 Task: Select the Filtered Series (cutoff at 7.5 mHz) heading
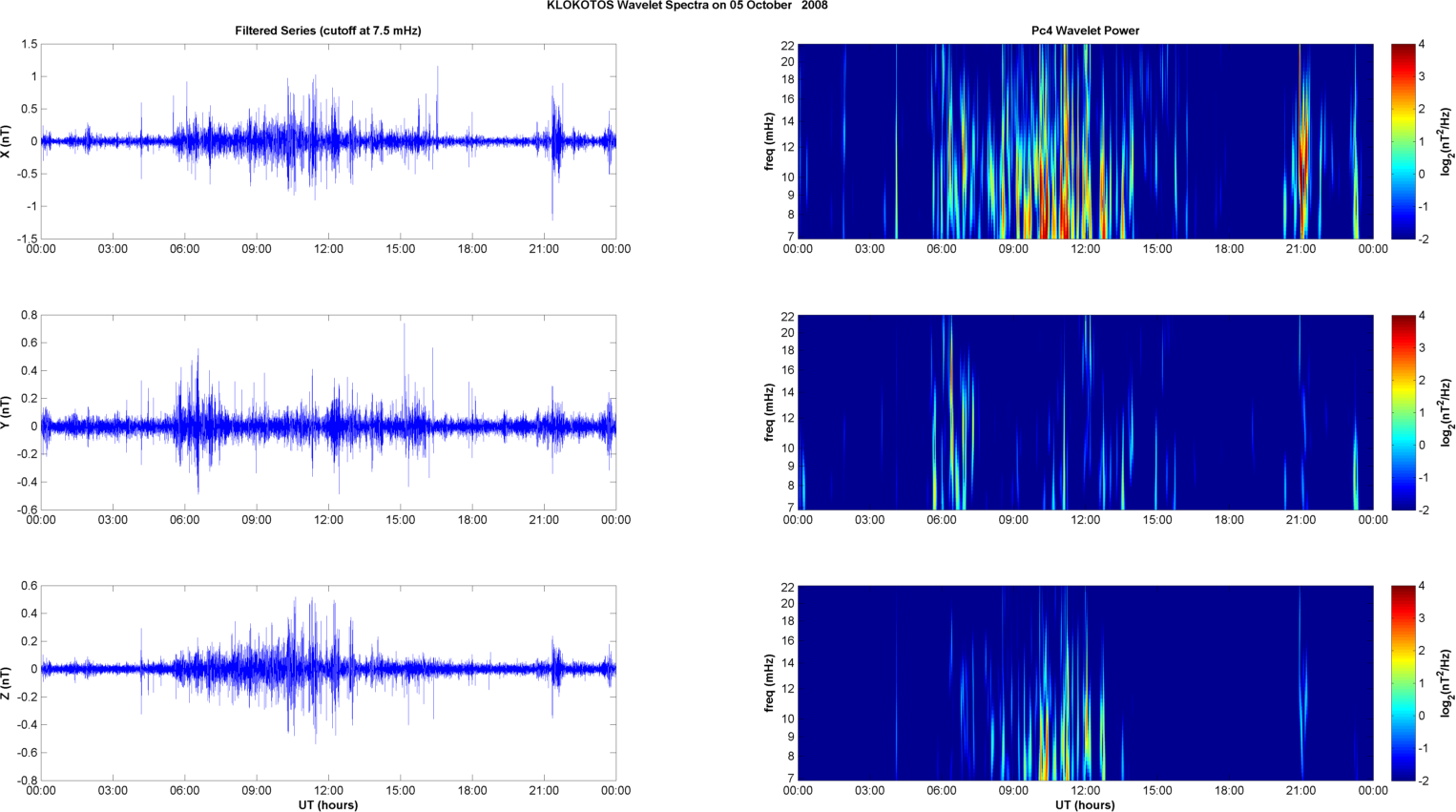click(328, 31)
